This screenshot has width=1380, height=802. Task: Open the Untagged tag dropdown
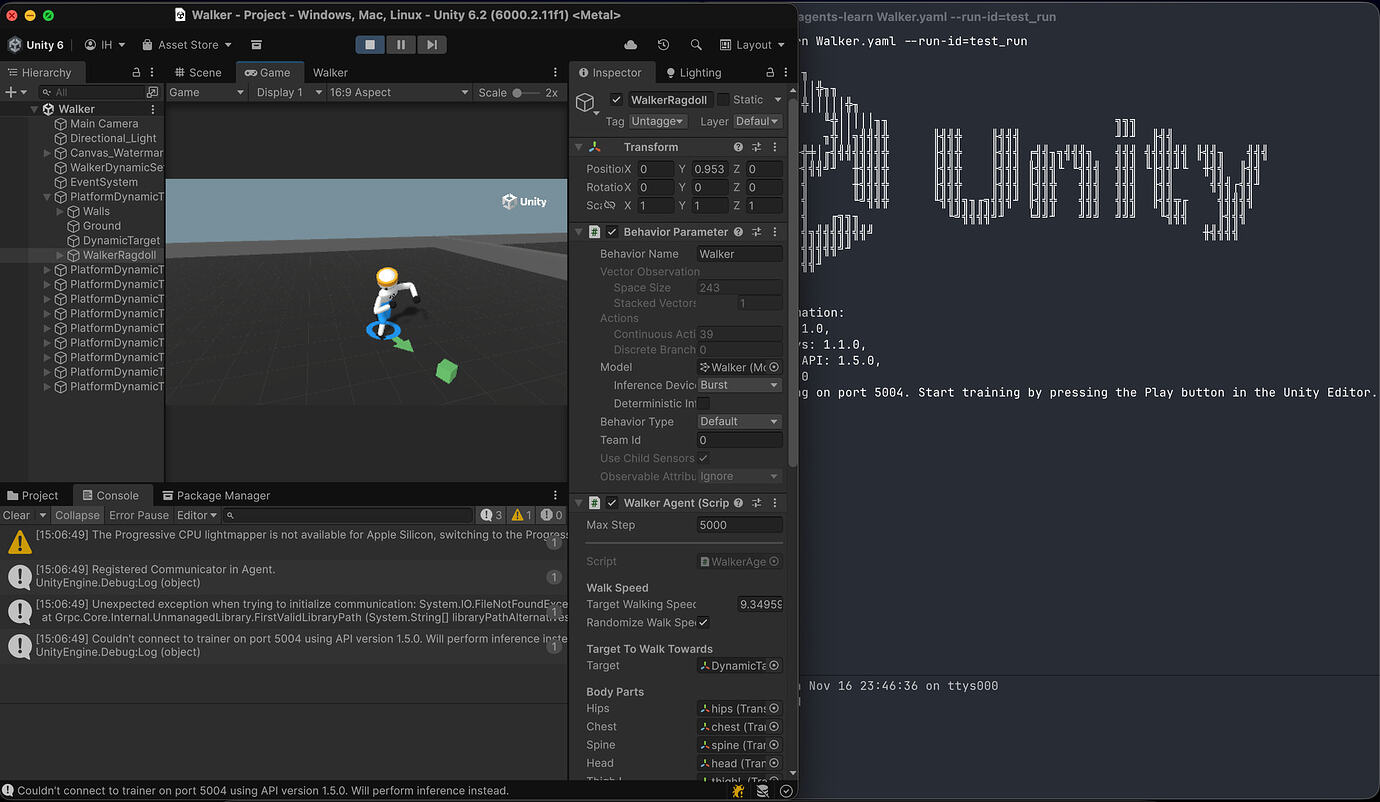point(657,120)
